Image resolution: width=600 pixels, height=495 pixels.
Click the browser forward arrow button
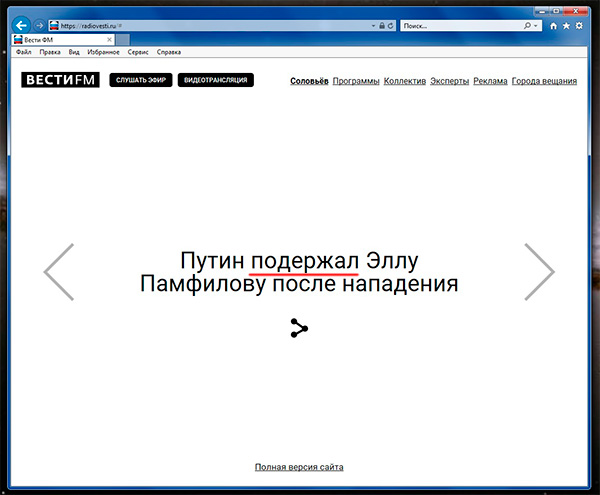[x=39, y=25]
